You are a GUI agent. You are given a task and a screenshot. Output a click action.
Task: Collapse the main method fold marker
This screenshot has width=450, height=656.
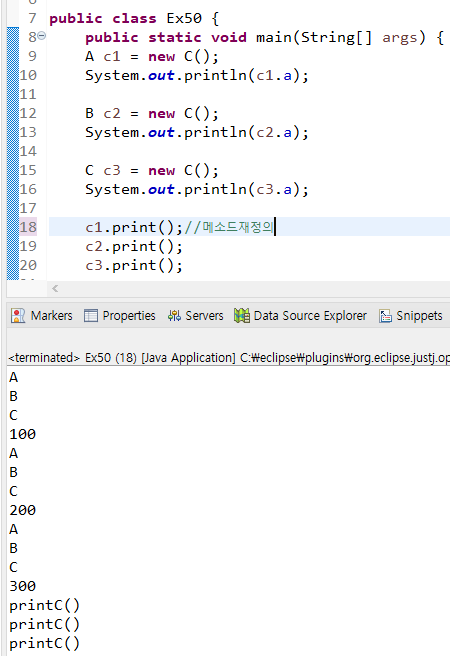pos(42,36)
